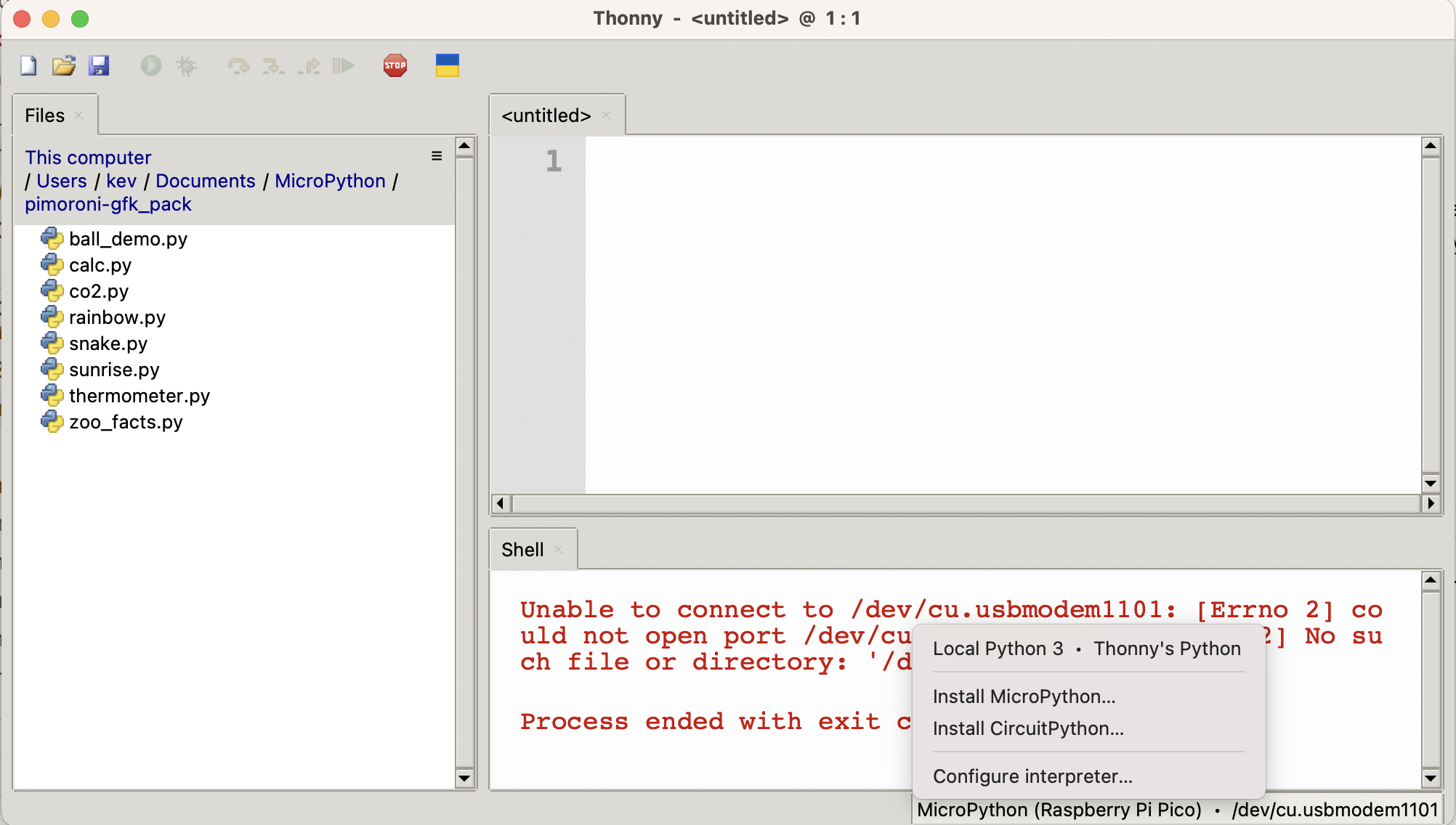This screenshot has width=1456, height=825.
Task: Click the New file toolbar icon
Action: point(28,66)
